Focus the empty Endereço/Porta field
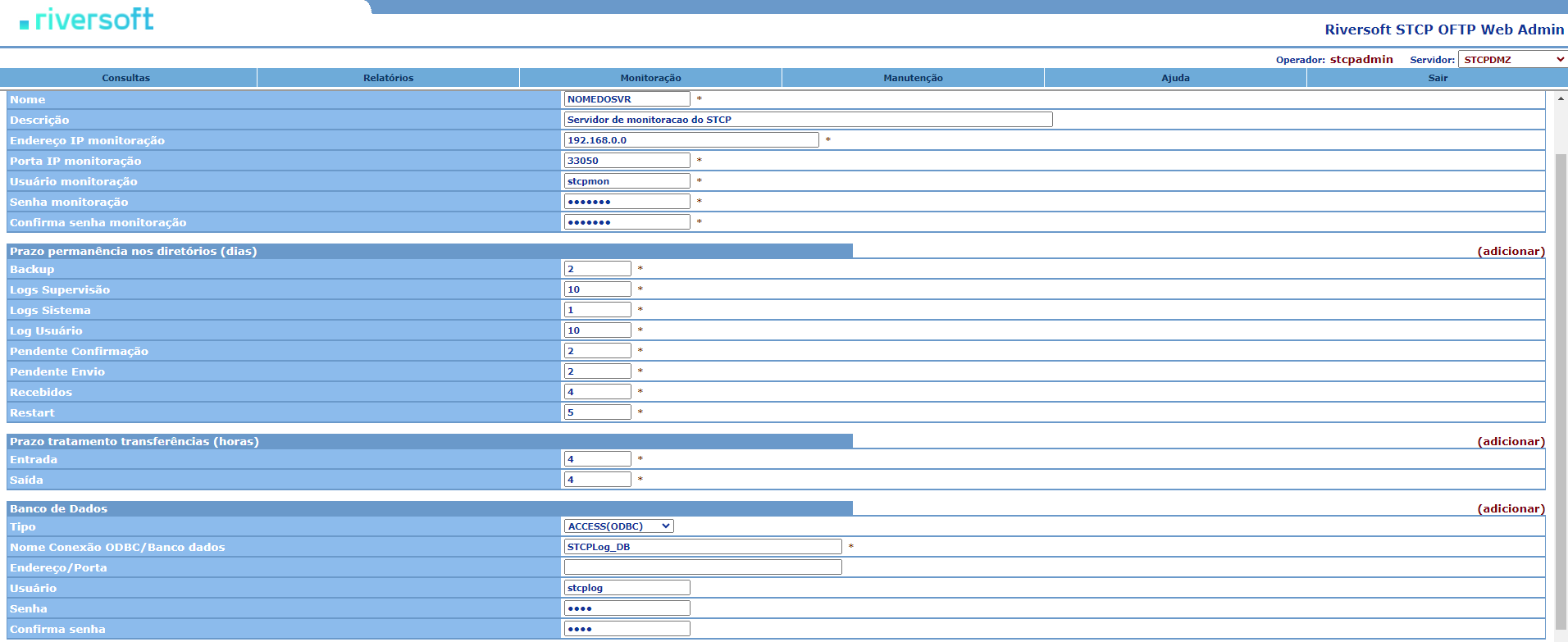 [703, 567]
